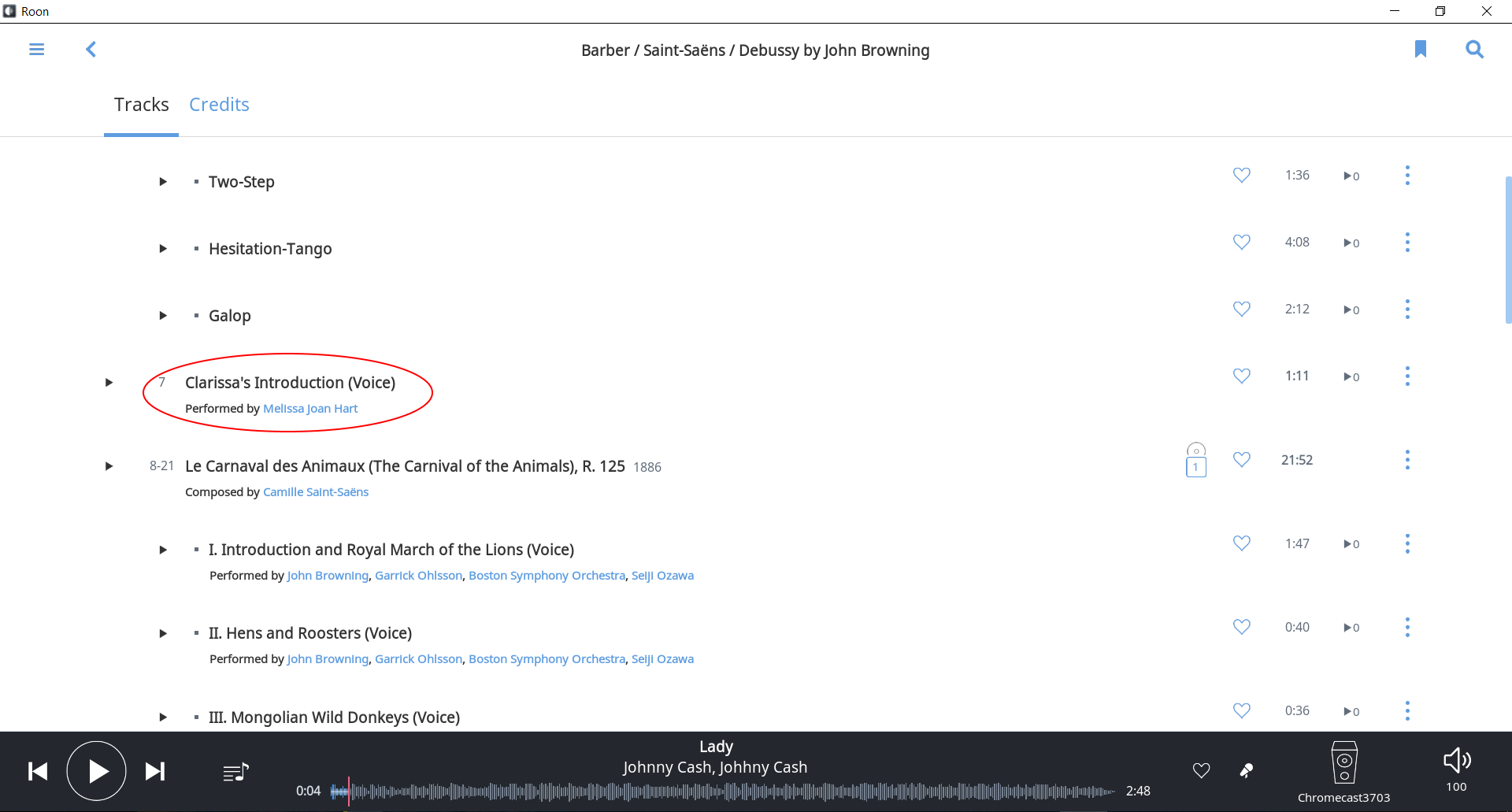Open search with the magnifier icon
Image resolution: width=1512 pixels, height=812 pixels.
point(1474,50)
